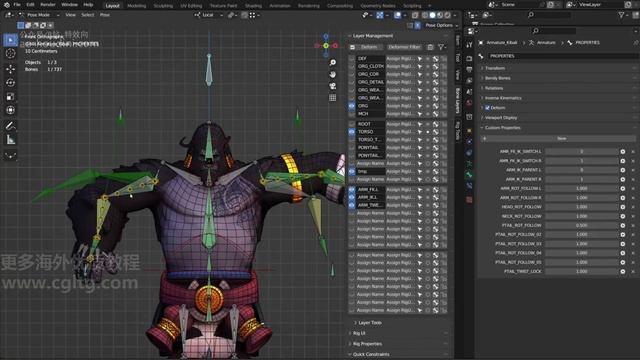Screen dimensions: 640x360
Task: Click the navigation gizmo's green Y axis
Action: coord(326,46)
